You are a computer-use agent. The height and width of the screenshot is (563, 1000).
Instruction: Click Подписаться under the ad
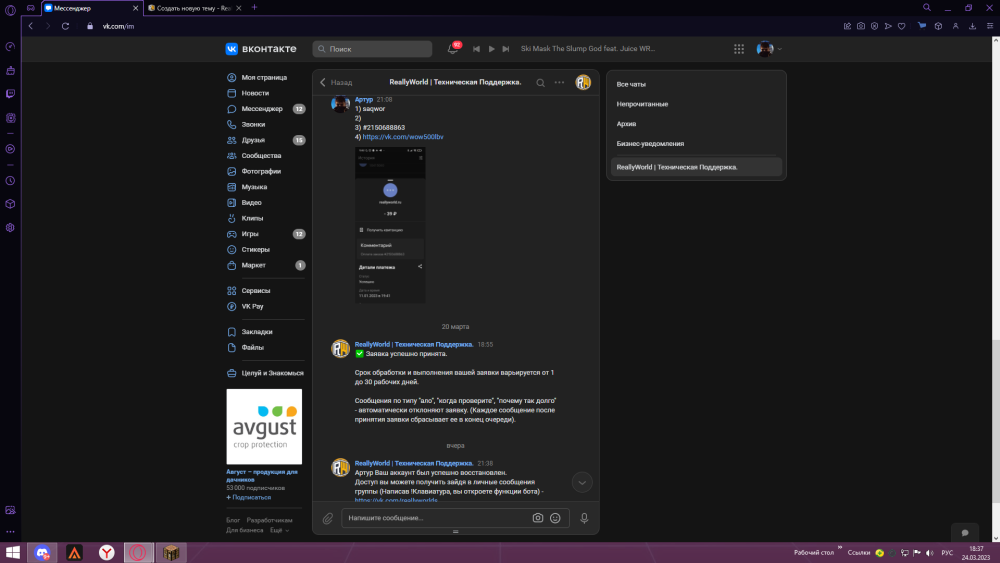[248, 497]
